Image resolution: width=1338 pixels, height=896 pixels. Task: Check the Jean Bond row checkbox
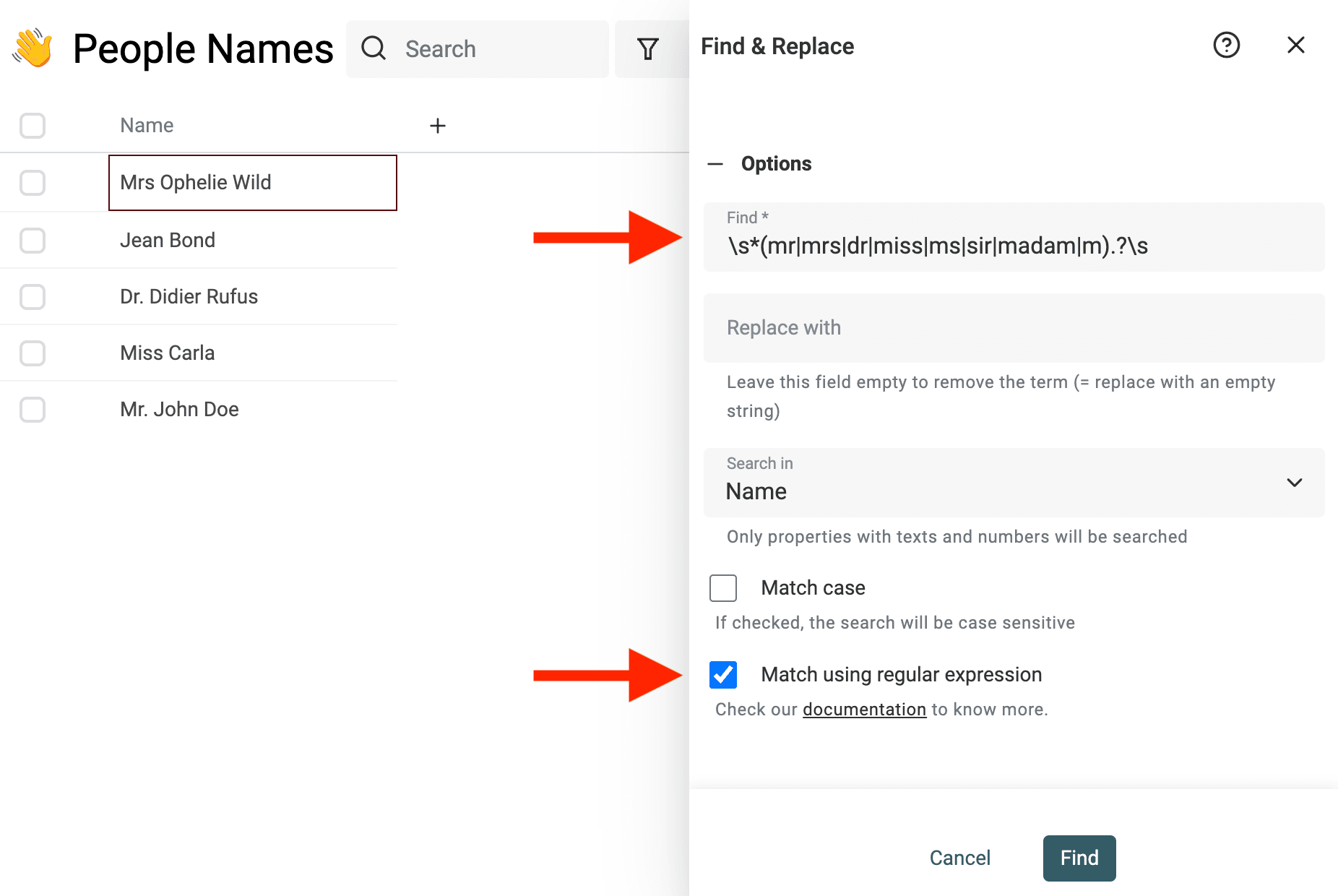click(33, 241)
